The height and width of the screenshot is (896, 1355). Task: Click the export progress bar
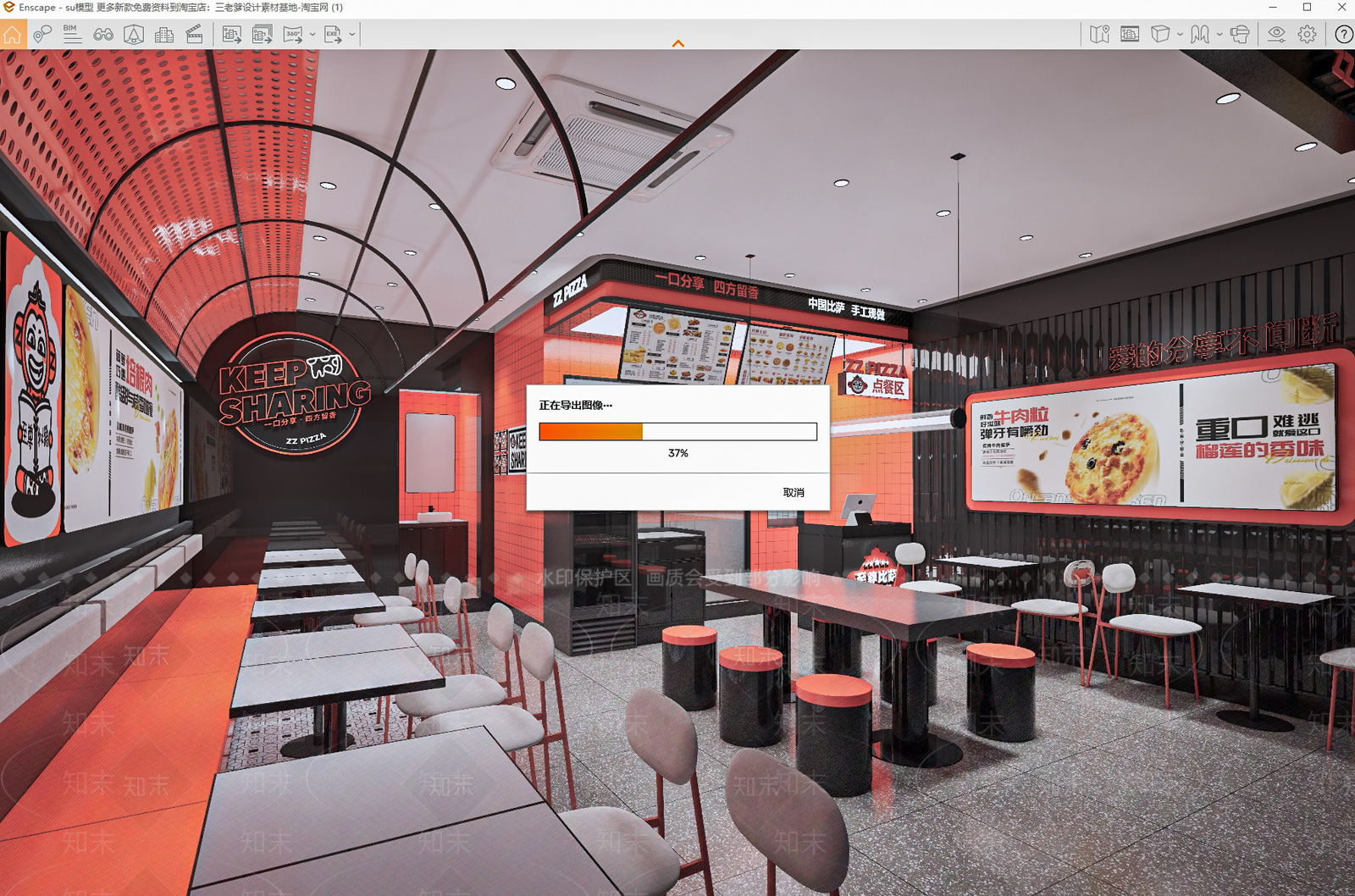[x=677, y=431]
